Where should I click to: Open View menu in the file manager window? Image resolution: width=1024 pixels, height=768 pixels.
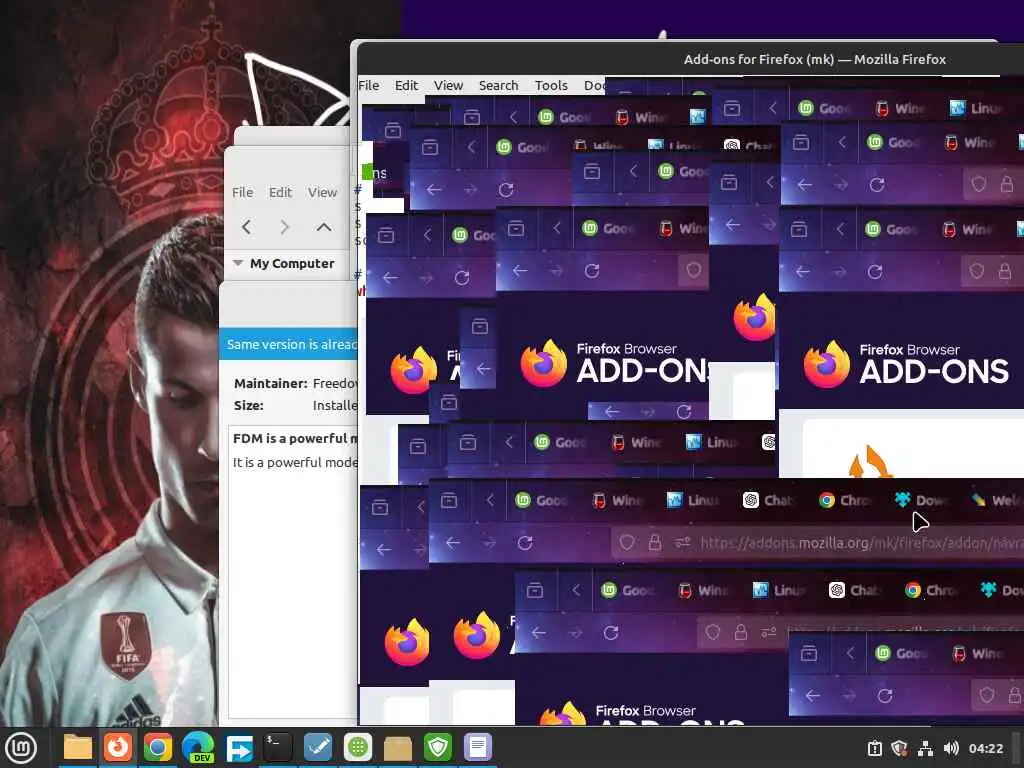coord(323,193)
